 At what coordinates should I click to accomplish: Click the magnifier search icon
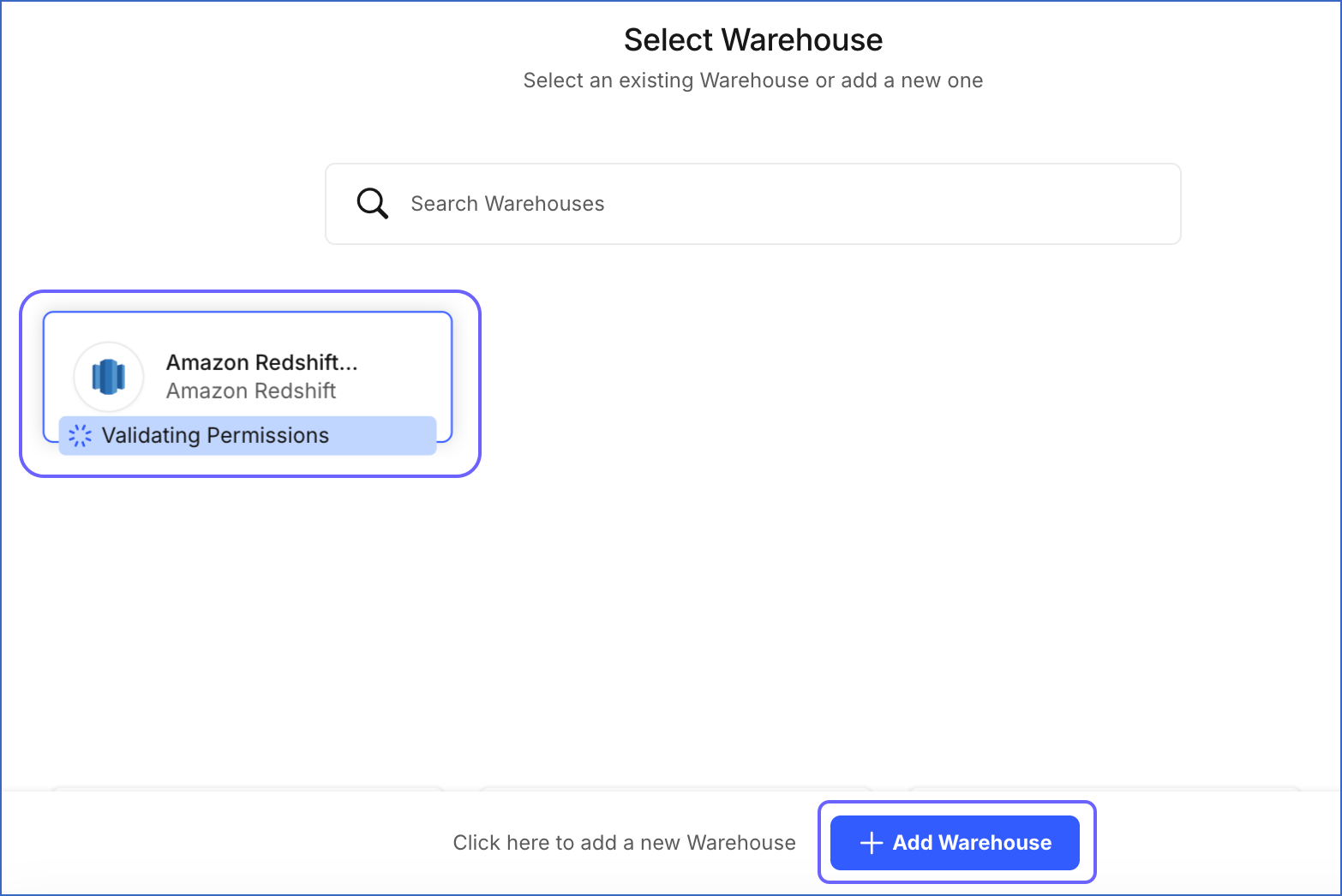pos(373,204)
